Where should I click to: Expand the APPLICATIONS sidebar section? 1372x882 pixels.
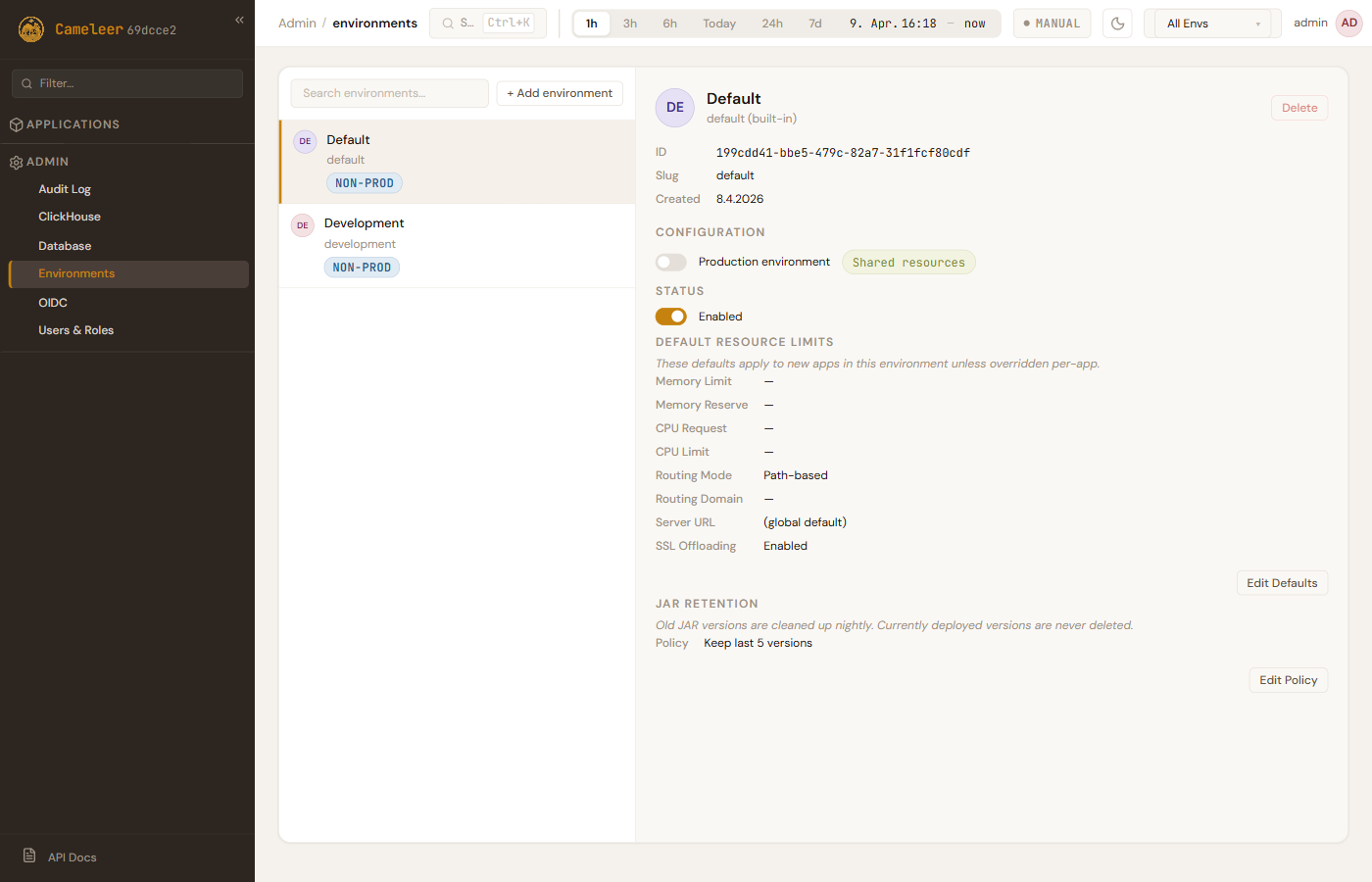pyautogui.click(x=73, y=124)
